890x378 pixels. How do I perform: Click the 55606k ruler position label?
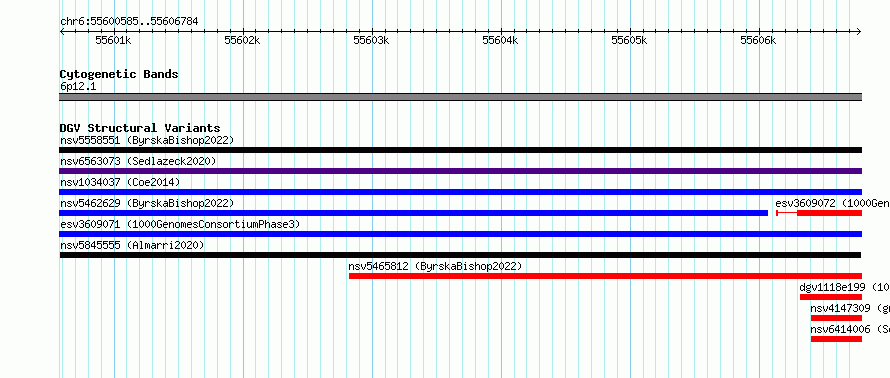point(759,40)
